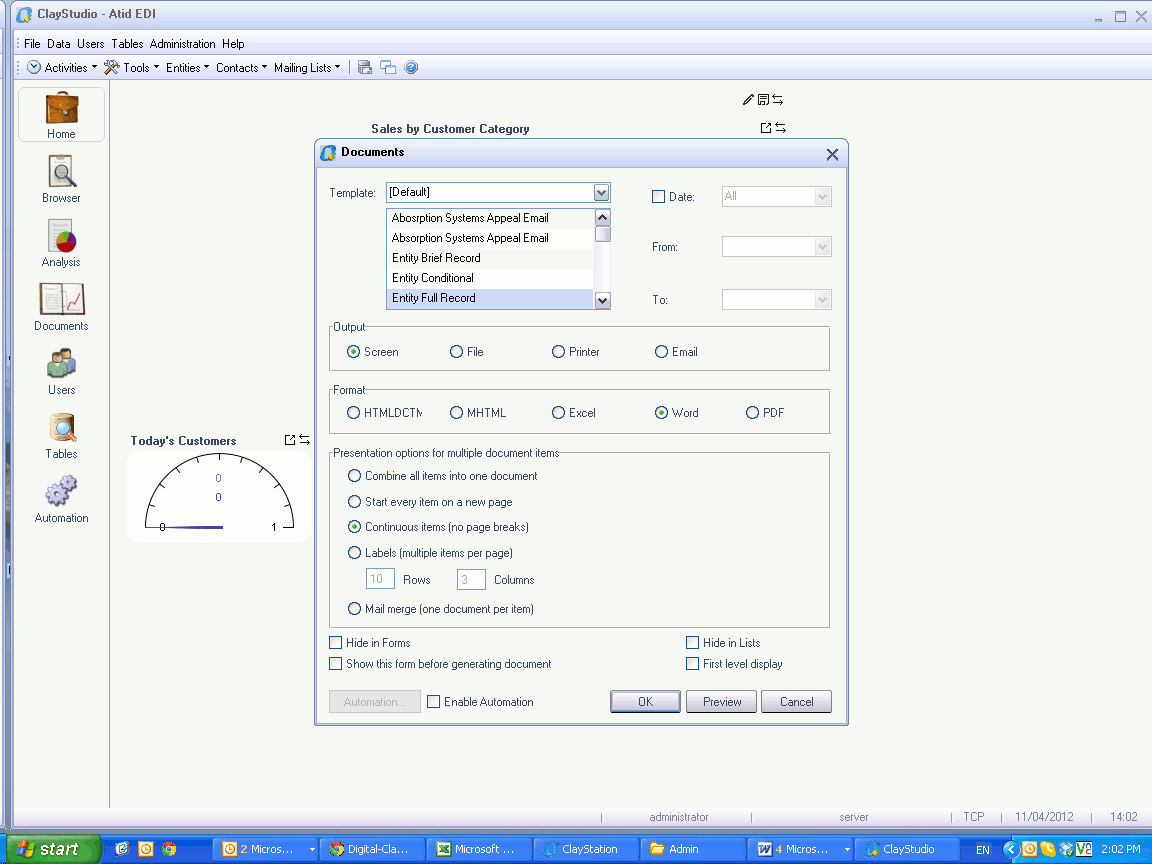
Task: Click the pencil edit icon above dashboard
Action: point(748,99)
